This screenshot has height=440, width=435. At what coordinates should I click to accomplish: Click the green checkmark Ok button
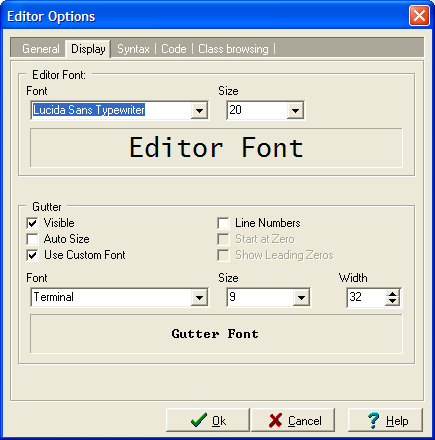click(x=208, y=420)
